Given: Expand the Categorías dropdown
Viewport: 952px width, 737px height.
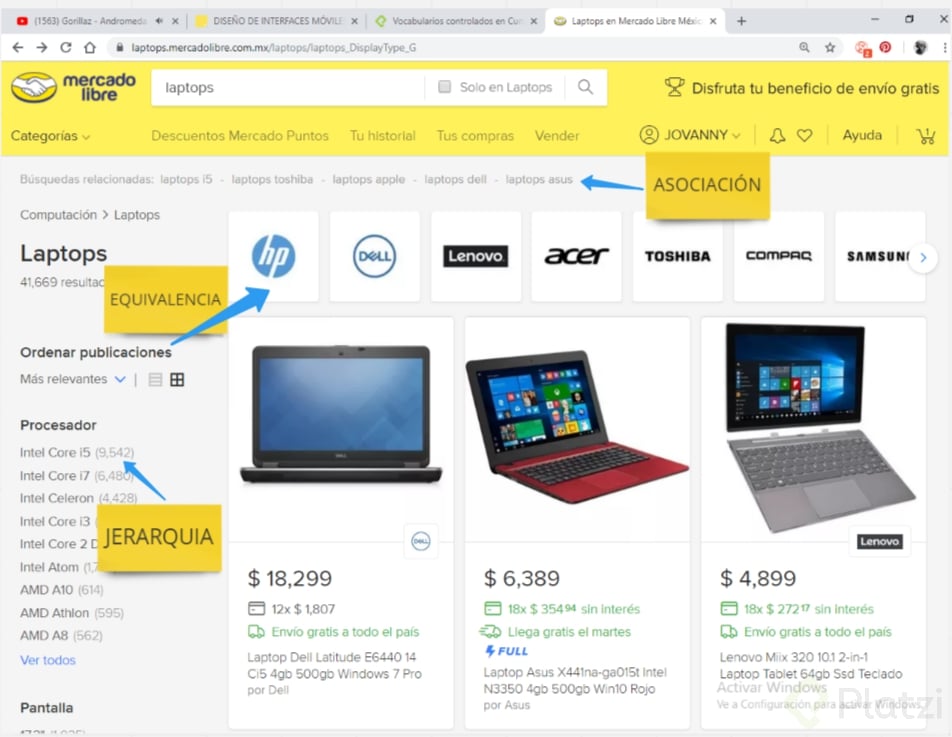Looking at the screenshot, I should pyautogui.click(x=50, y=136).
